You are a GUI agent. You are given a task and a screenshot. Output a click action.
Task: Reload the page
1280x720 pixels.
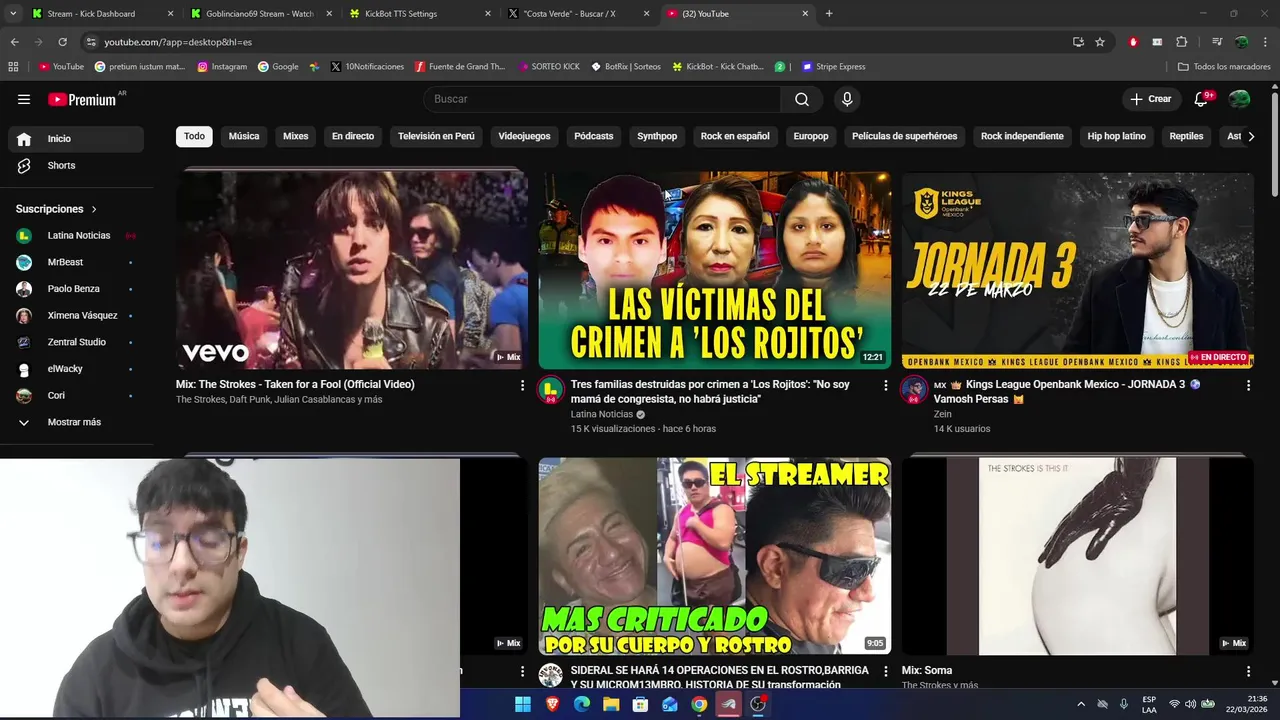click(x=62, y=42)
